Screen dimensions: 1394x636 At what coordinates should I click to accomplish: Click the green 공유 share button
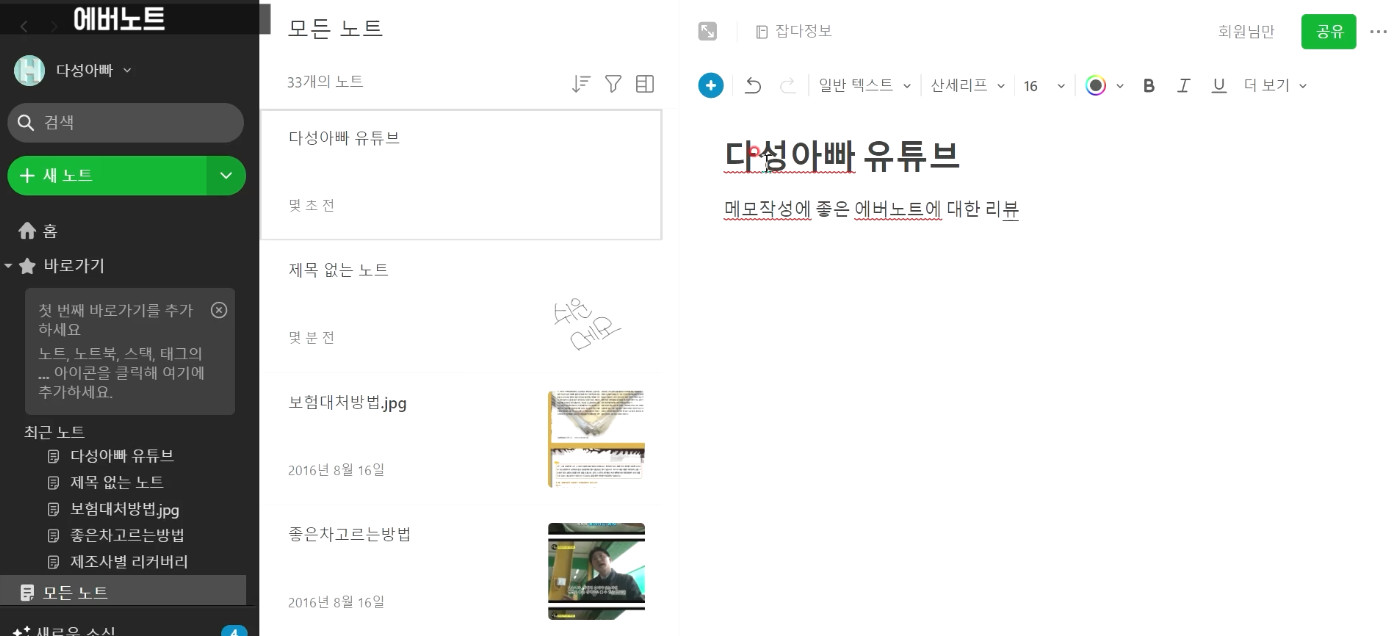[1329, 31]
